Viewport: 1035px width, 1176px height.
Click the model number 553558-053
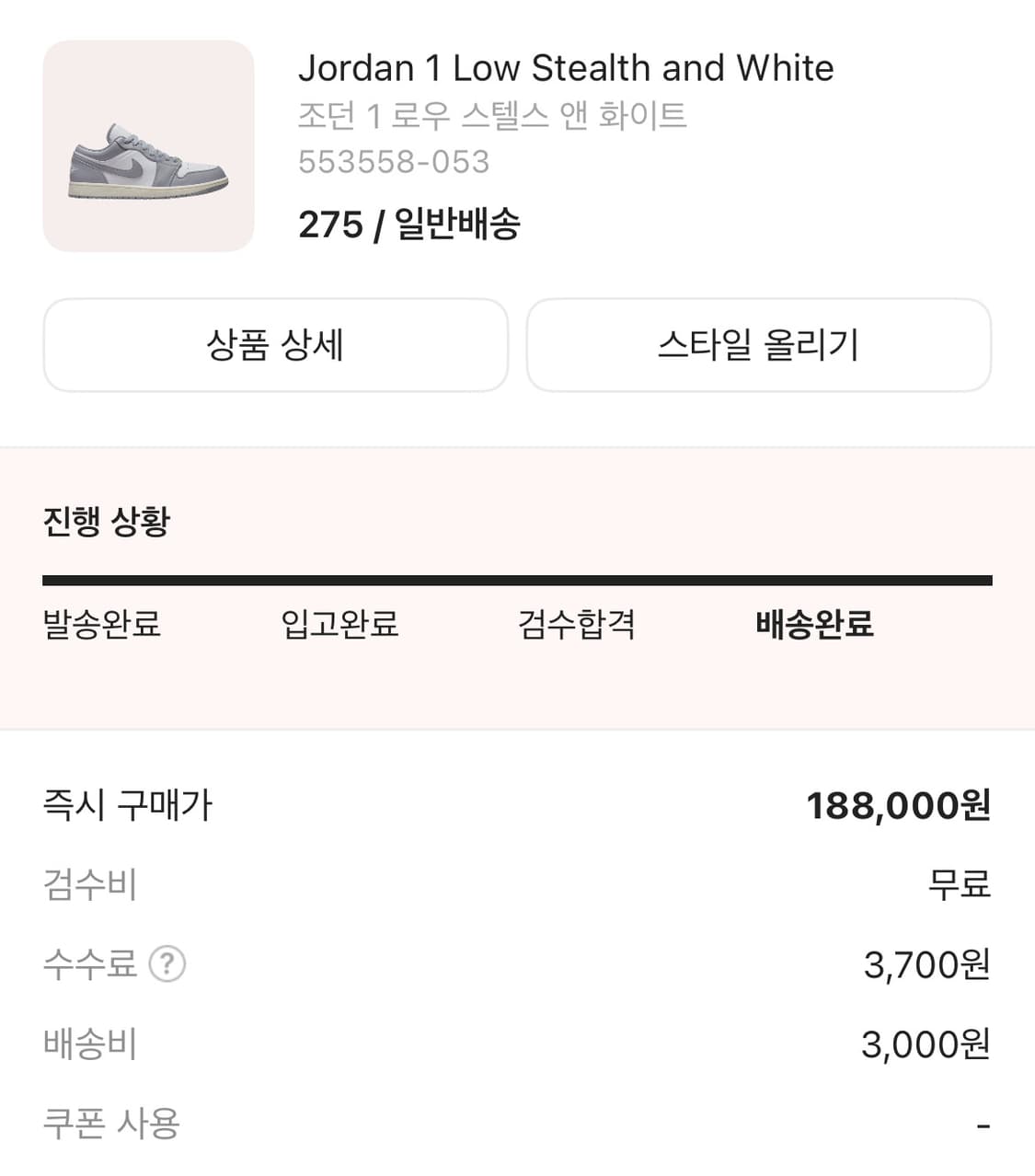(x=394, y=162)
